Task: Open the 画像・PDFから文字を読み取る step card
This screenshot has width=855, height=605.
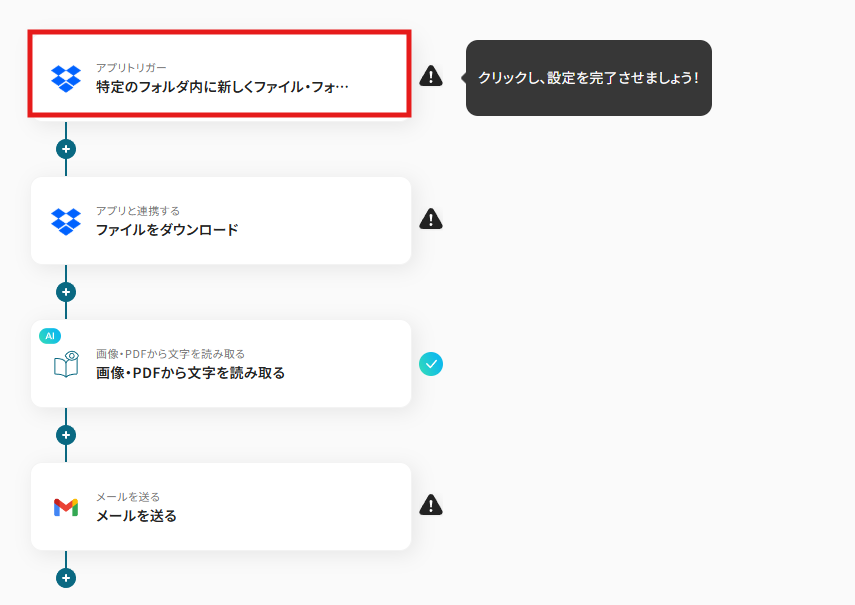Action: click(221, 364)
